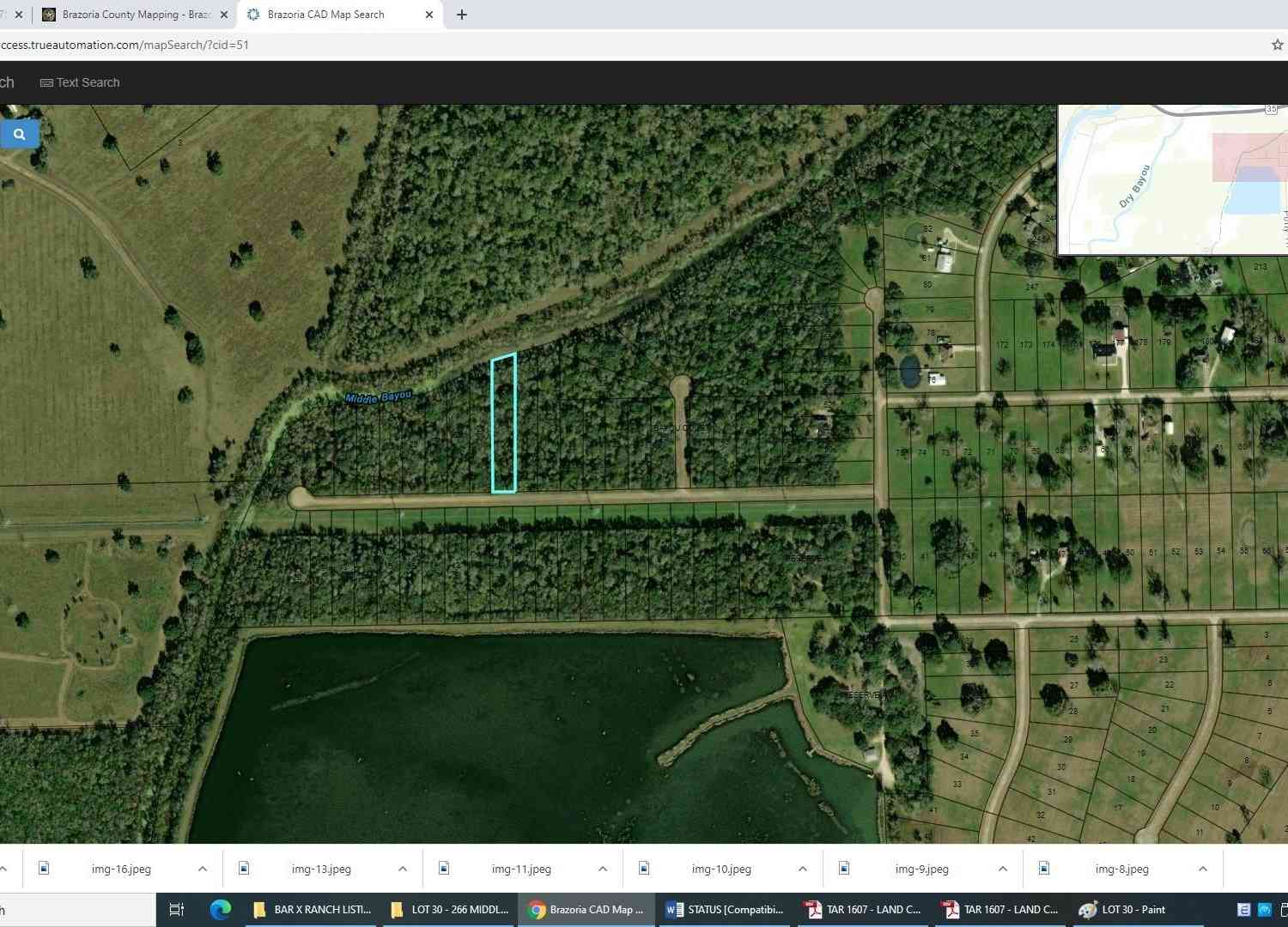Open STATUS Word document from taskbar
The height and width of the screenshot is (927, 1288).
coord(724,910)
